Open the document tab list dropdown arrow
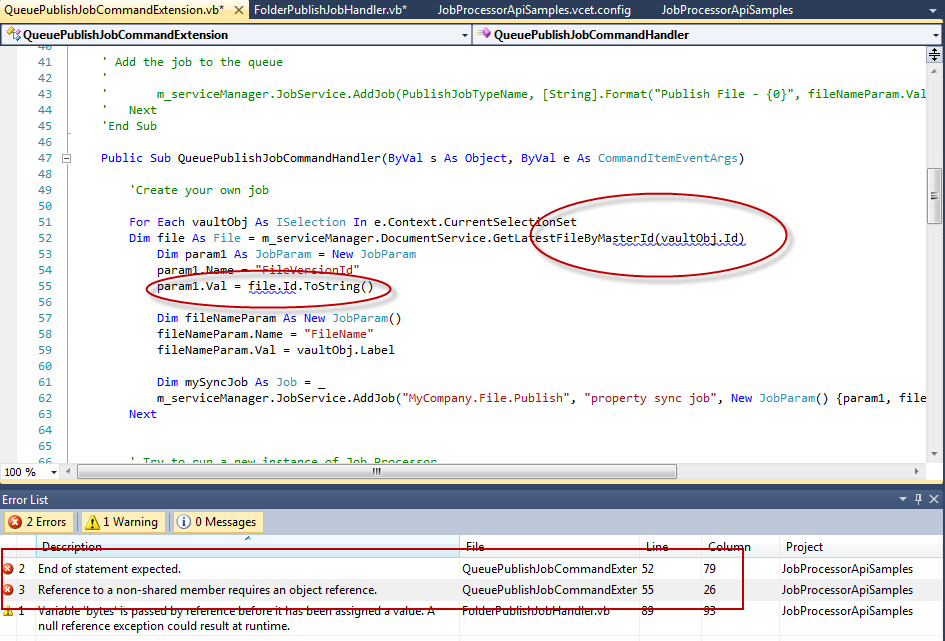945x641 pixels. pos(933,11)
